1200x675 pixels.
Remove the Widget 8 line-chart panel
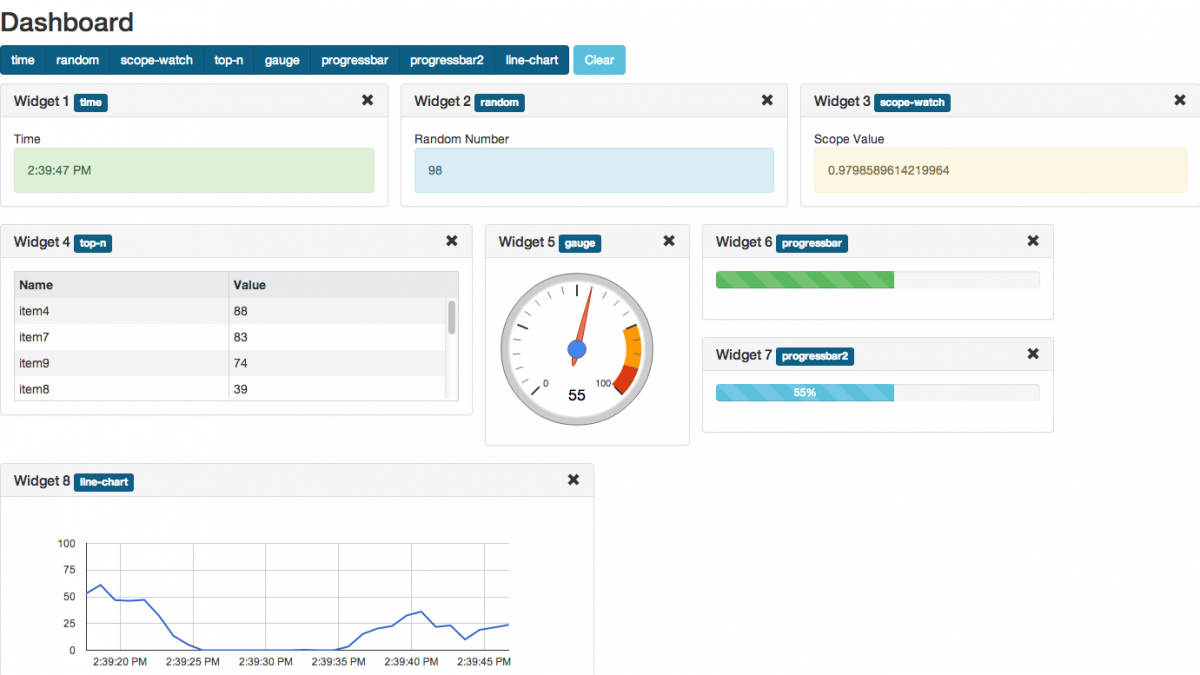point(573,480)
